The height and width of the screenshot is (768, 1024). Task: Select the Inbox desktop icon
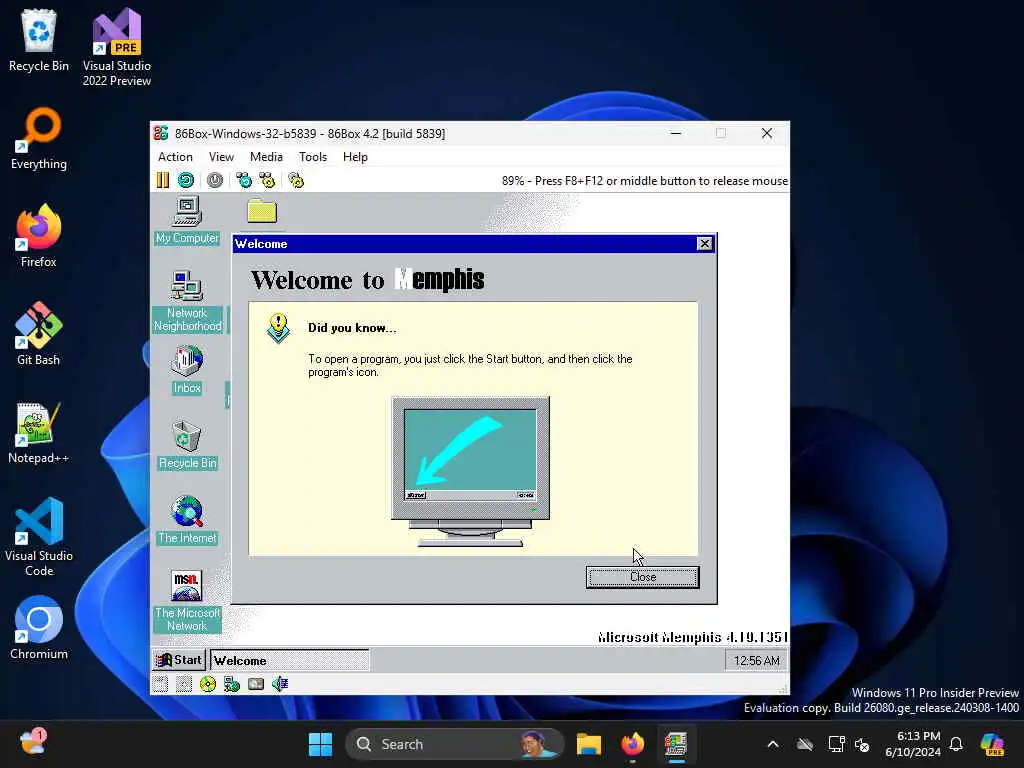click(x=187, y=370)
